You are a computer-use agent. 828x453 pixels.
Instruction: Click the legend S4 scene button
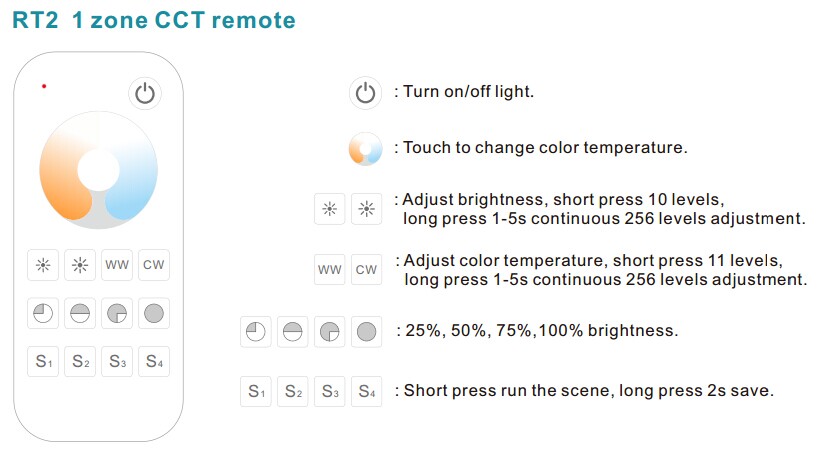click(366, 391)
